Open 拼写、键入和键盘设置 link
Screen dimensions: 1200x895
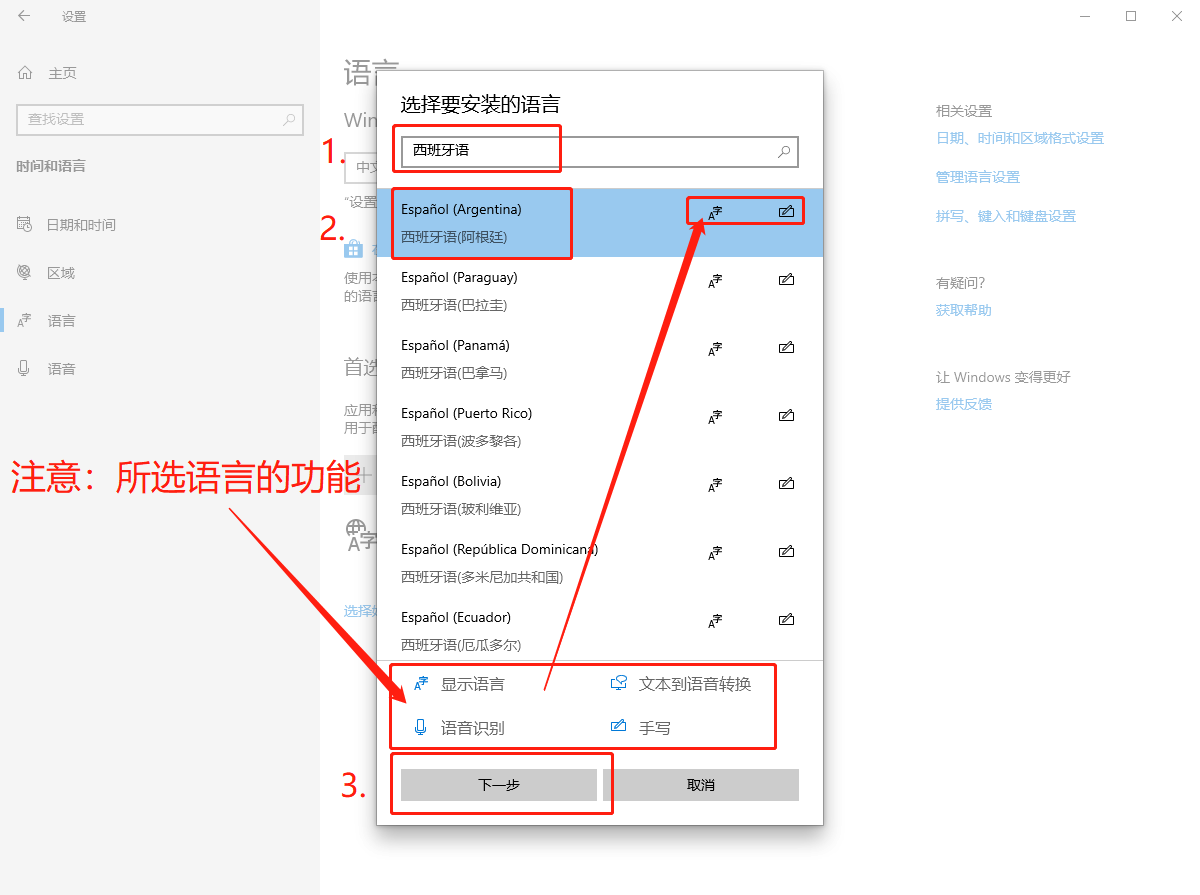1006,216
